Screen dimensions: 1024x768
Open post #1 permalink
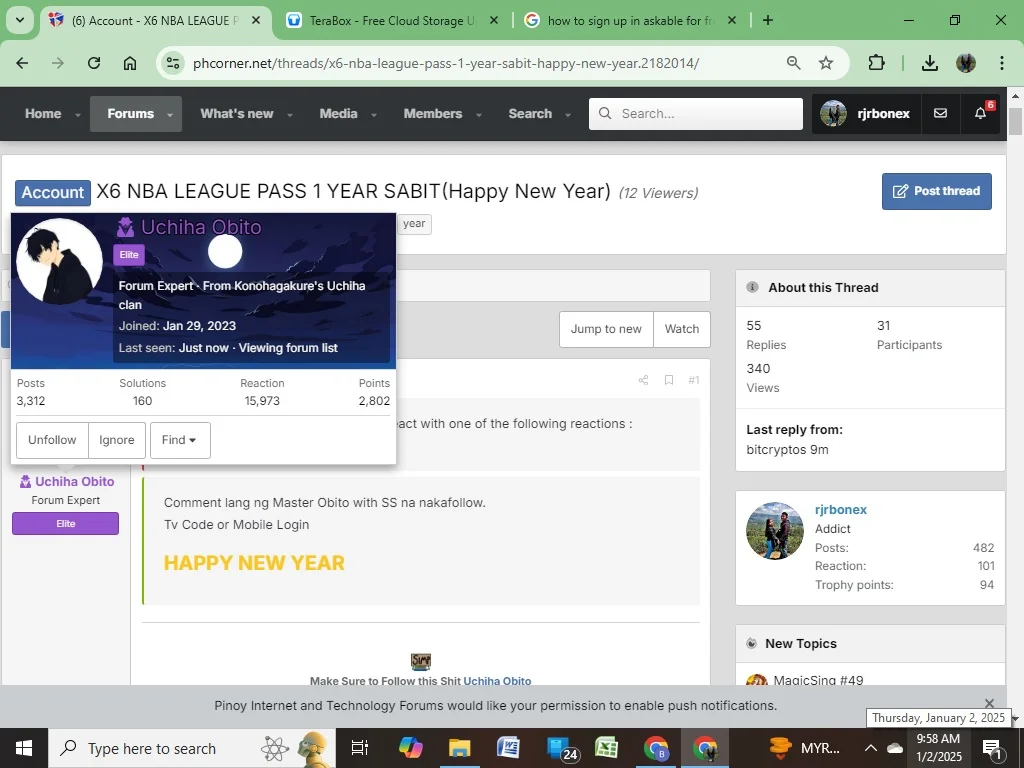pos(694,380)
